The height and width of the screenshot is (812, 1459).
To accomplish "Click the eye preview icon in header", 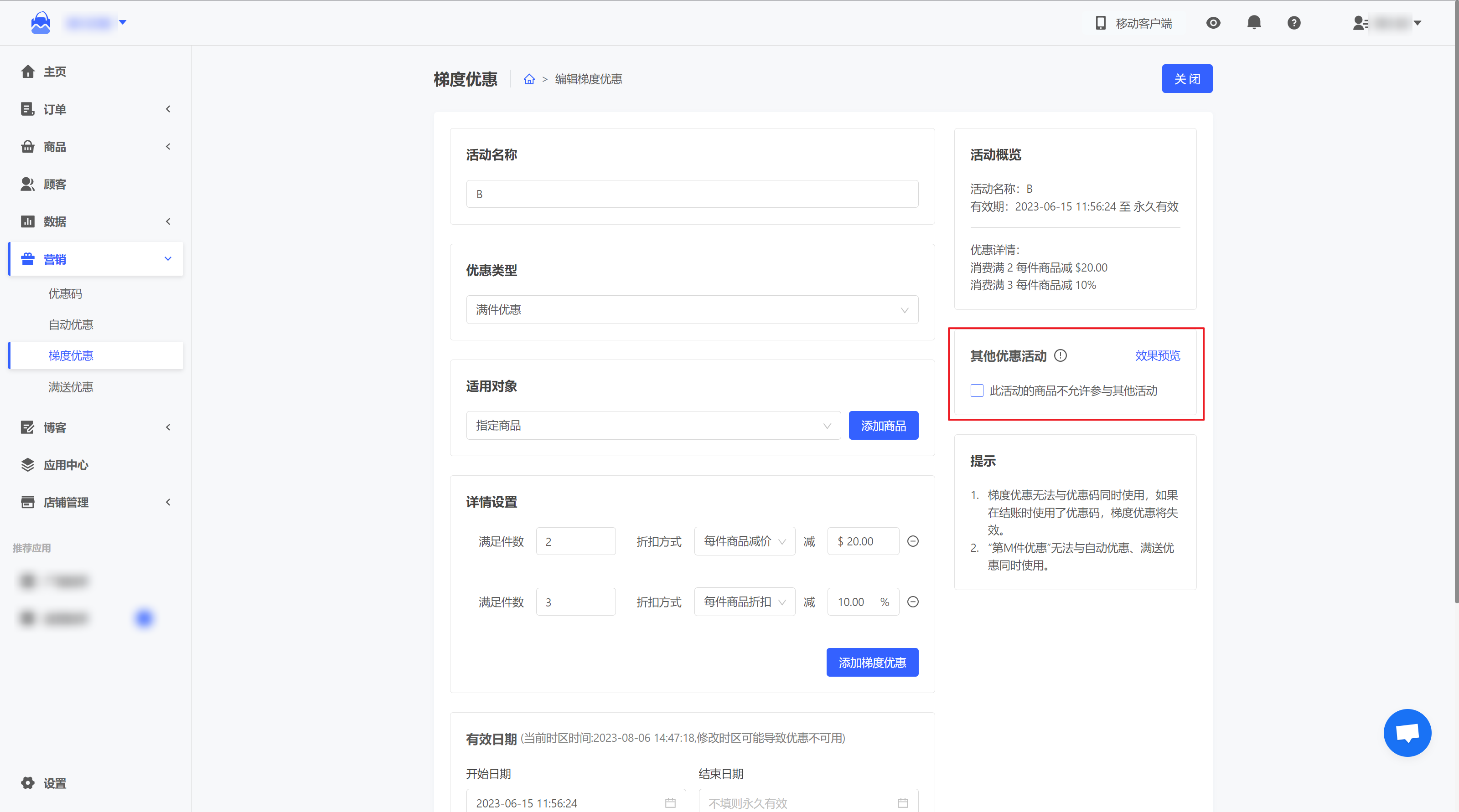I will (x=1213, y=23).
